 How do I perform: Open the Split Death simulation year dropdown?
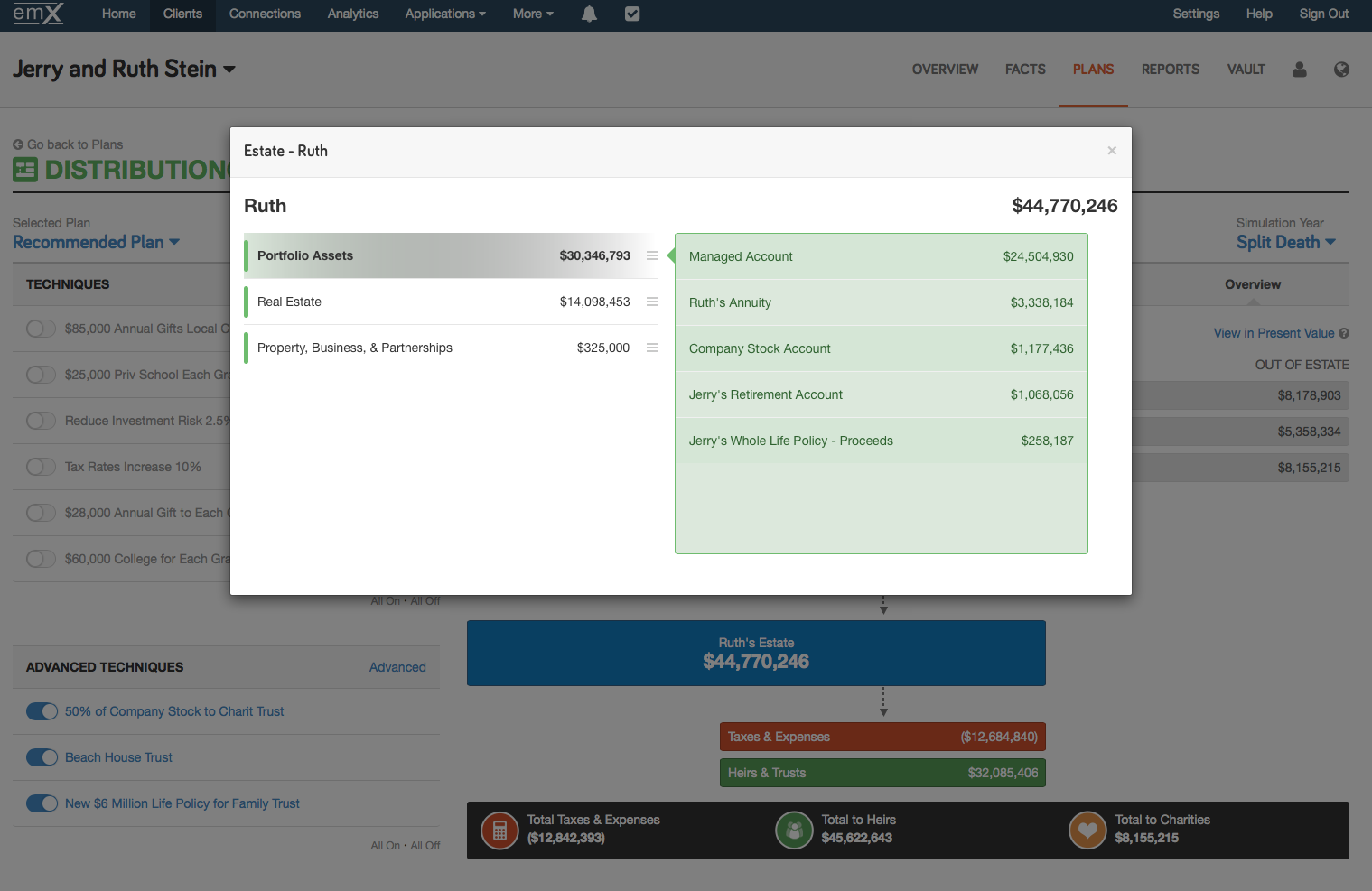pos(1285,242)
